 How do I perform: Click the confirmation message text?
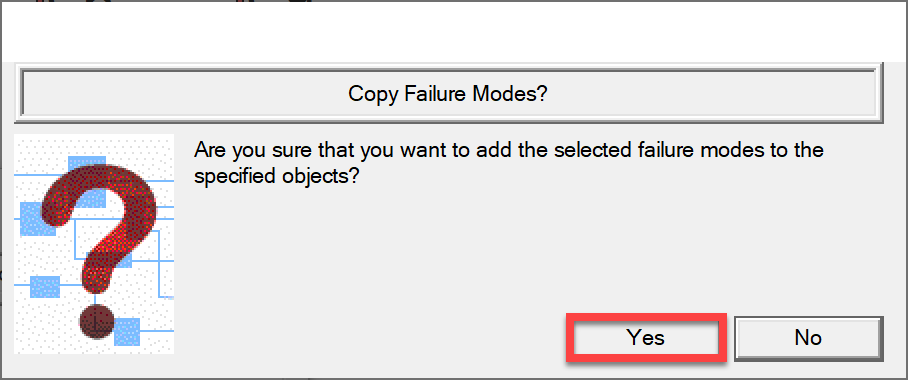508,162
